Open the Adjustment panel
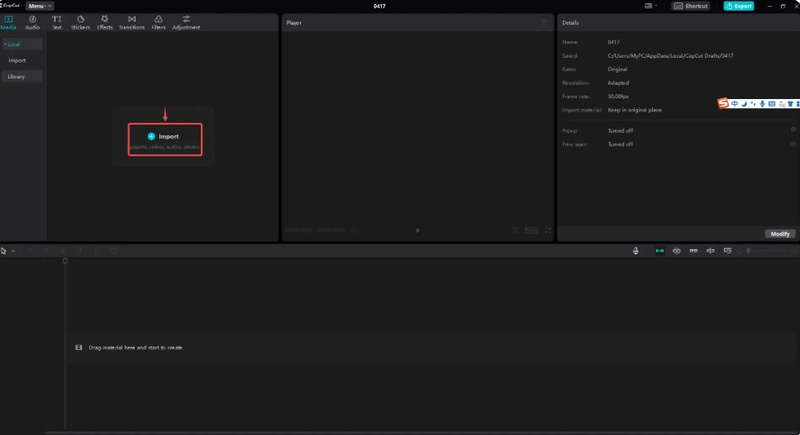The height and width of the screenshot is (435, 800). point(186,21)
